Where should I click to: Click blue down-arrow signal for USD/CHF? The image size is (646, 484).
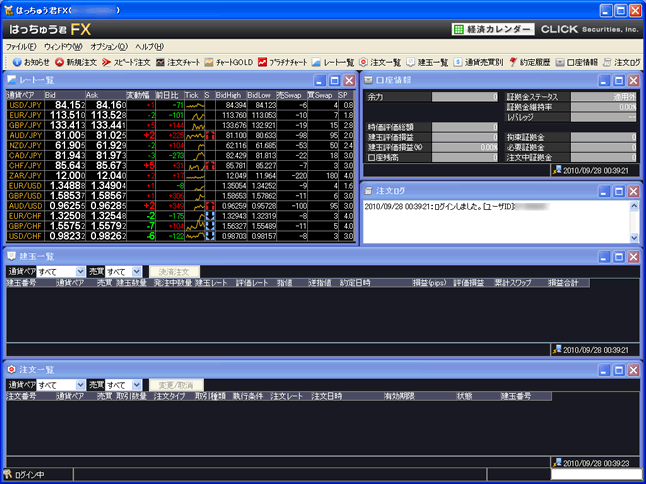coord(210,236)
